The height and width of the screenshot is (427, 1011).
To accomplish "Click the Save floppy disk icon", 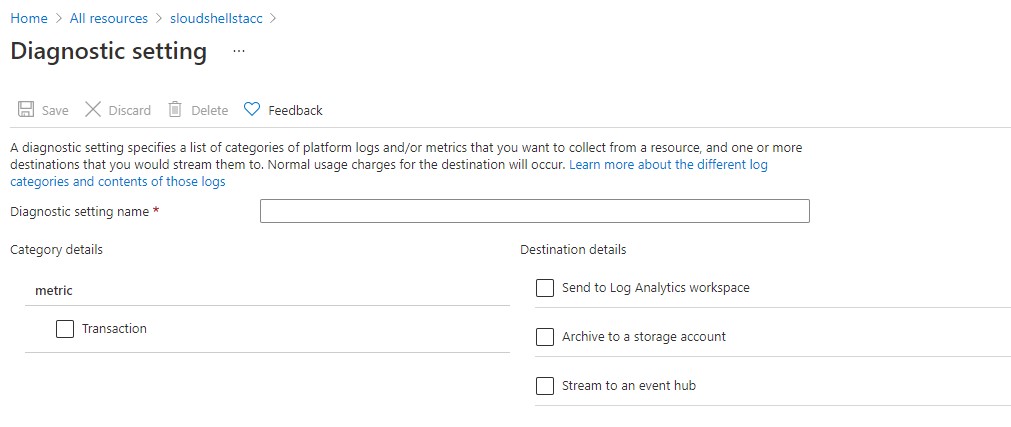I will 26,110.
